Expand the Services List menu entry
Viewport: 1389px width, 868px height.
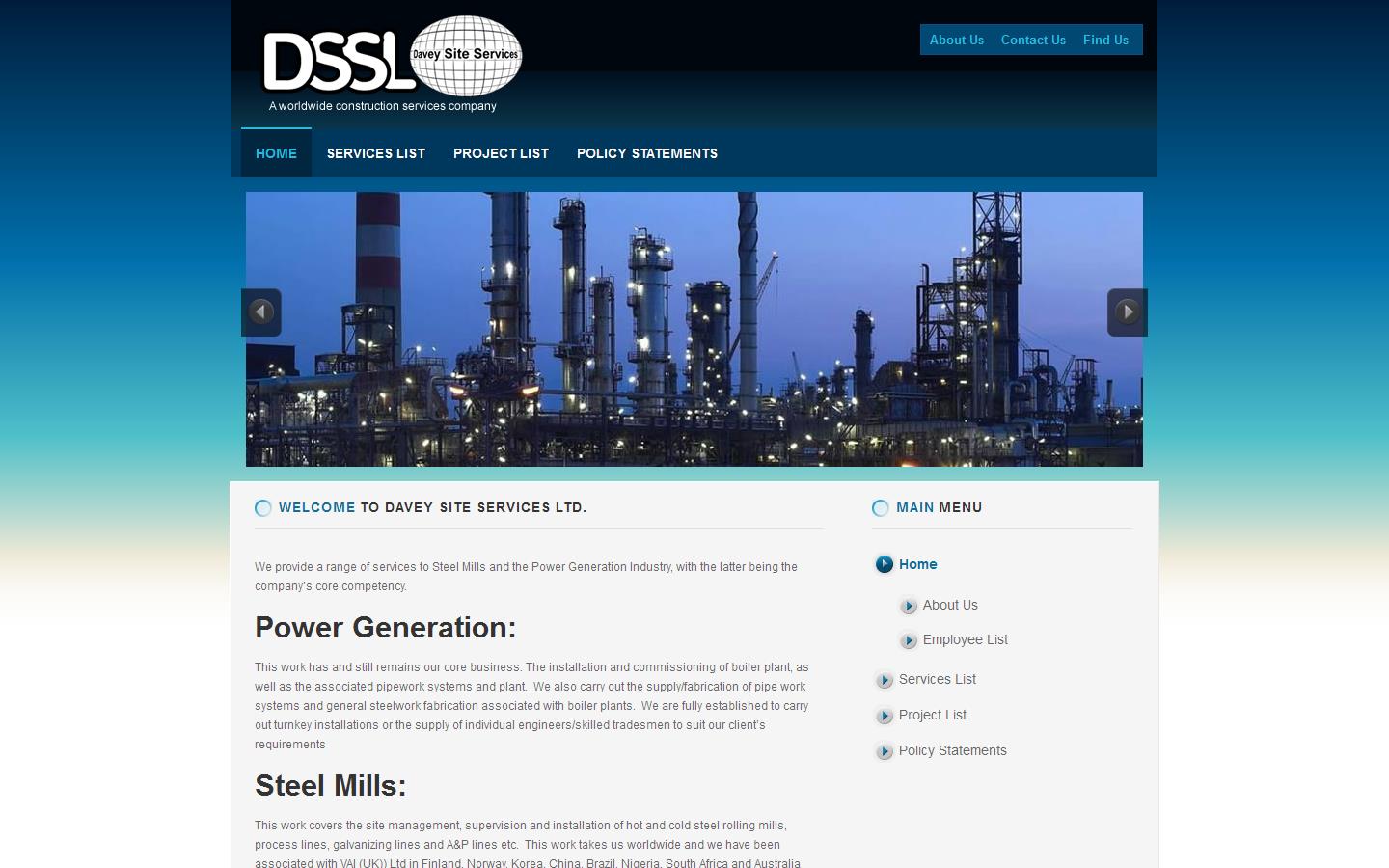tap(937, 680)
